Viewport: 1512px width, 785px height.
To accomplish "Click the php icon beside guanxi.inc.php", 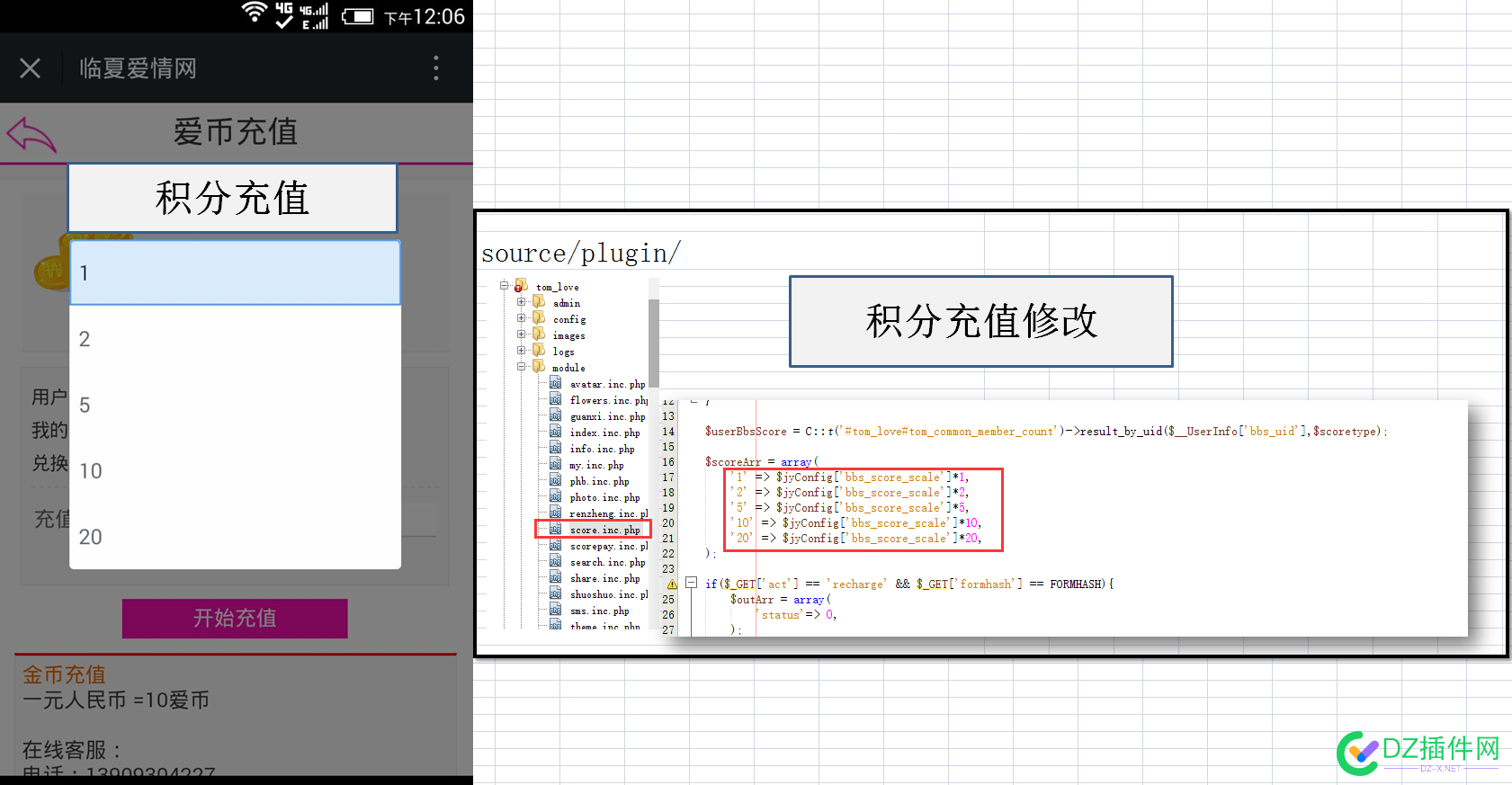I will (x=556, y=415).
